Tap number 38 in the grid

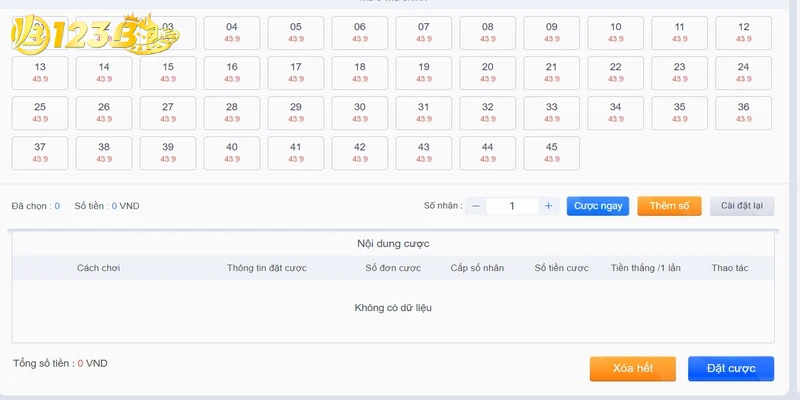(104, 153)
